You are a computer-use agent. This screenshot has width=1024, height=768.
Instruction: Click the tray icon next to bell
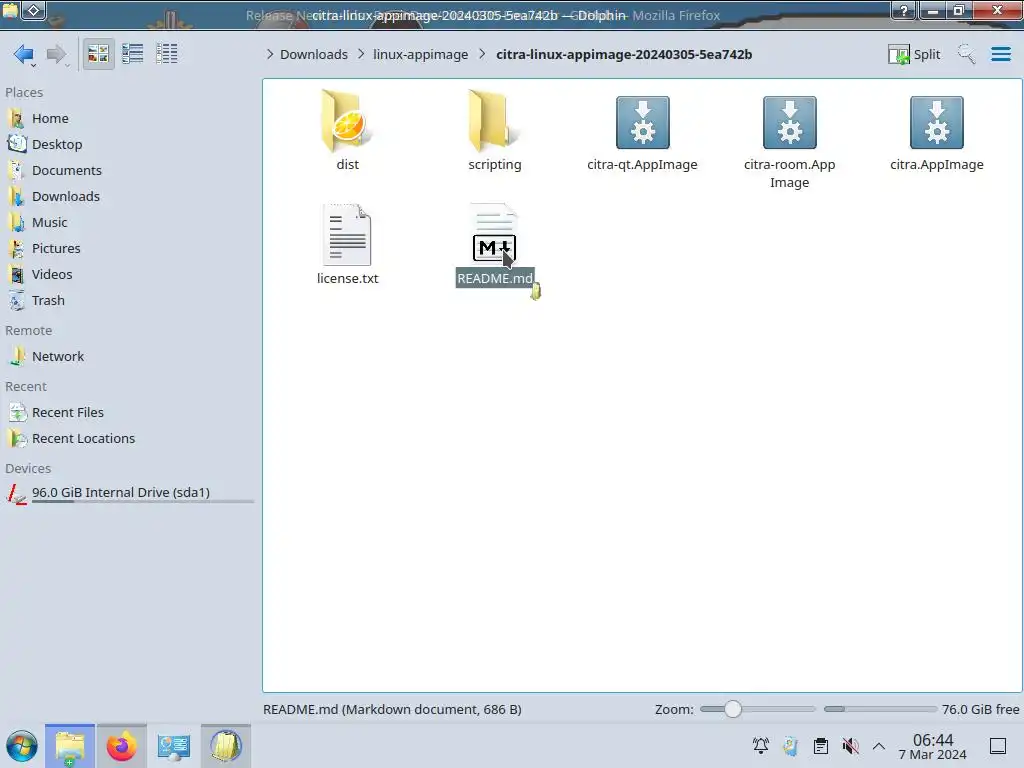click(x=791, y=746)
